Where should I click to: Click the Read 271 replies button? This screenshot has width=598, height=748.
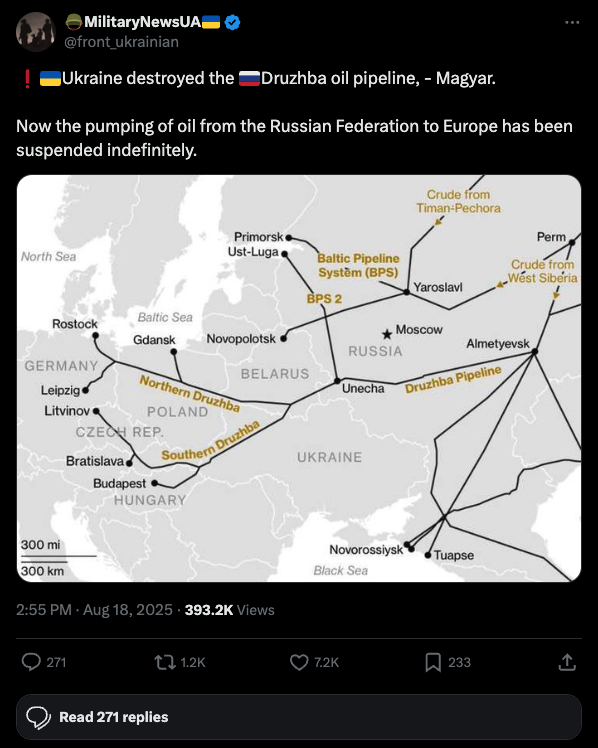point(299,717)
